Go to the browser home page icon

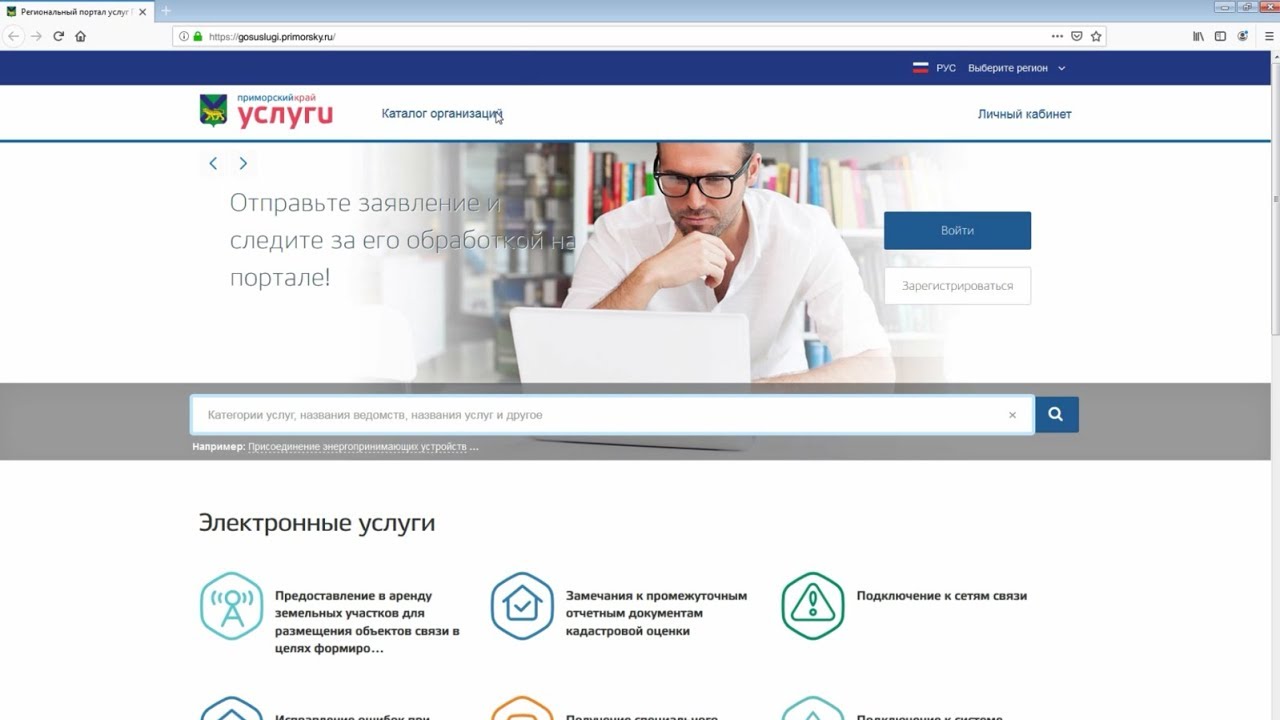81,36
